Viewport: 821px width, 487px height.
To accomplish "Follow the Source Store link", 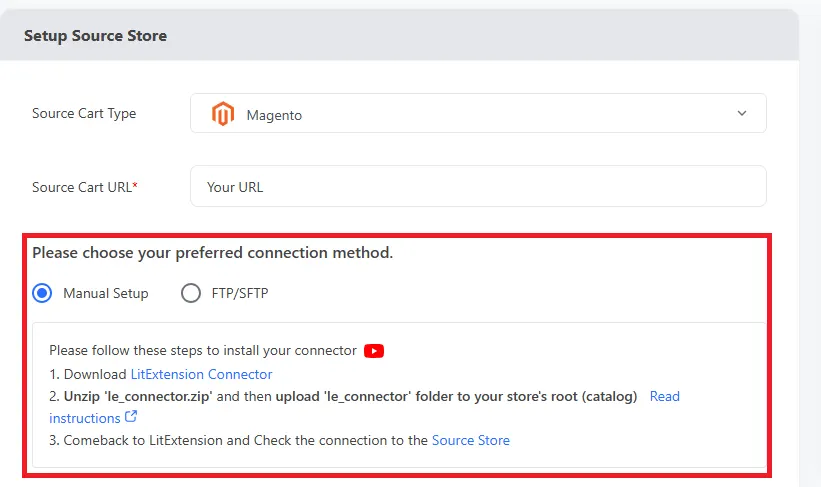I will tap(471, 440).
